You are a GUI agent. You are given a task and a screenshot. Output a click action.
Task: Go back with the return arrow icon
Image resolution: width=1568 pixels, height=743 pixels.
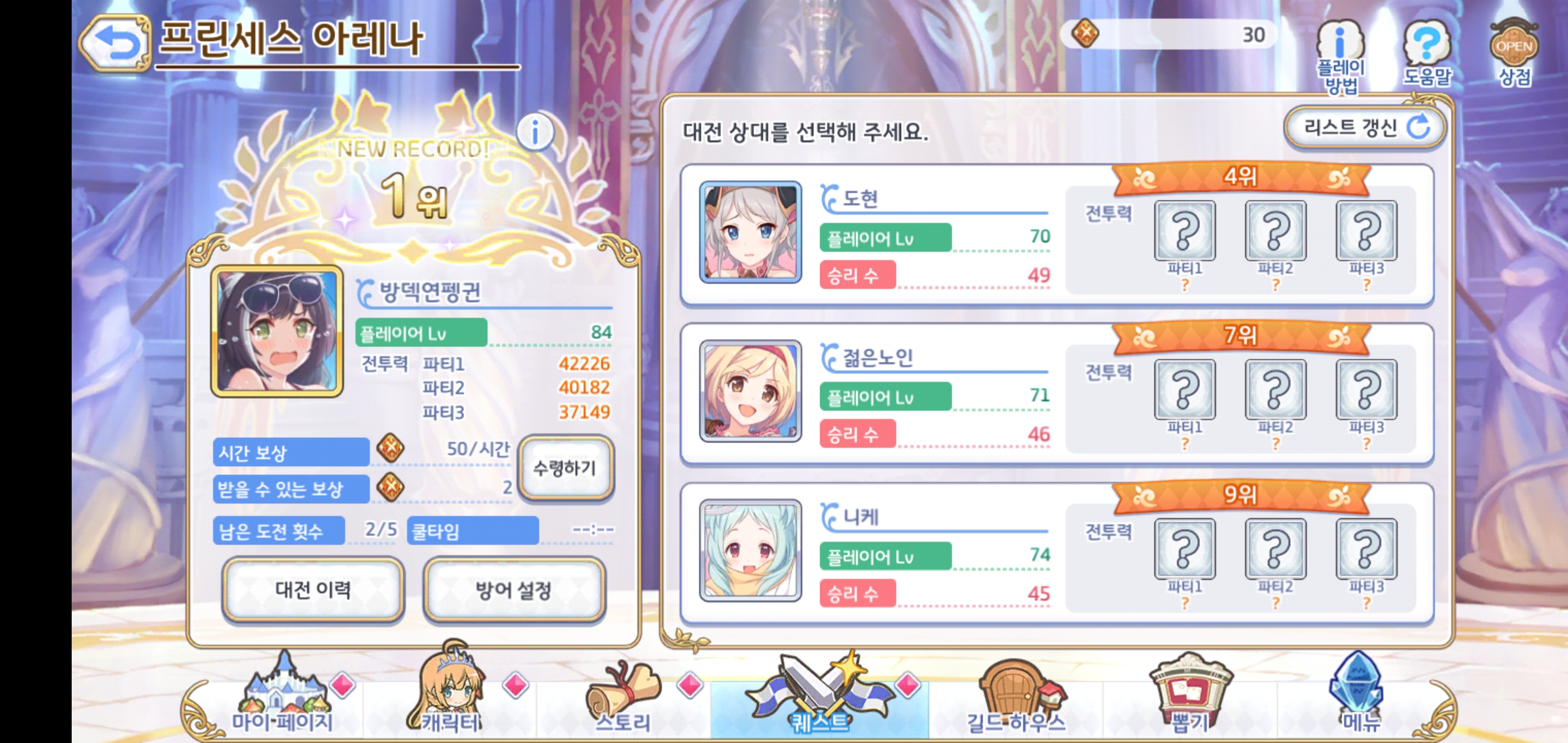click(x=115, y=43)
